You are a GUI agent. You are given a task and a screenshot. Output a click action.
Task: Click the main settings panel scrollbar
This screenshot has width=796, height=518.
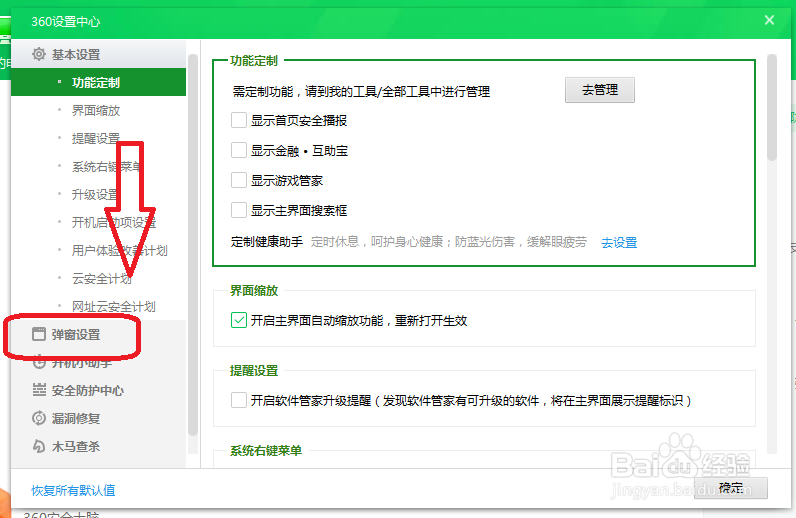tap(772, 107)
